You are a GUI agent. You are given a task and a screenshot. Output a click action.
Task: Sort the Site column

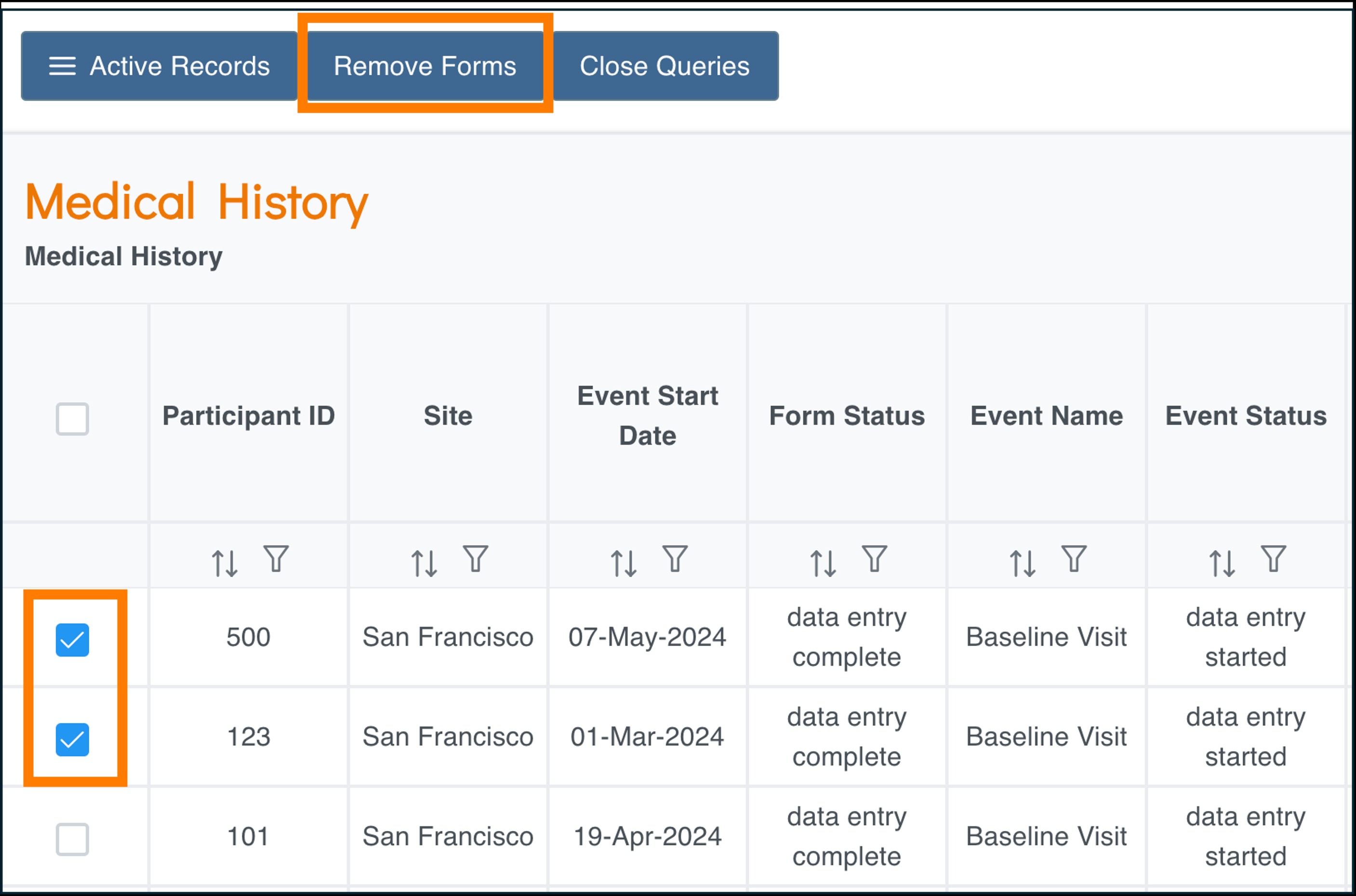pyautogui.click(x=424, y=564)
